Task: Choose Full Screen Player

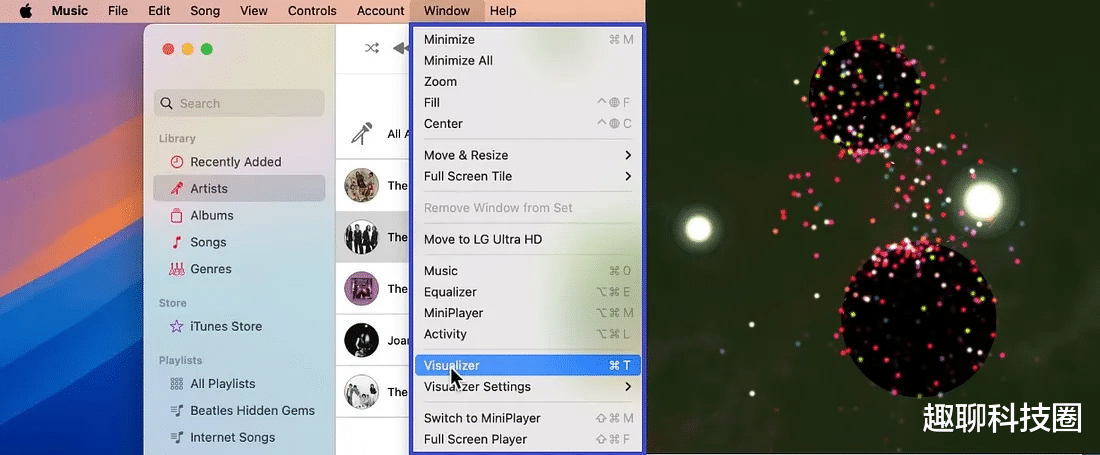Action: (x=528, y=439)
